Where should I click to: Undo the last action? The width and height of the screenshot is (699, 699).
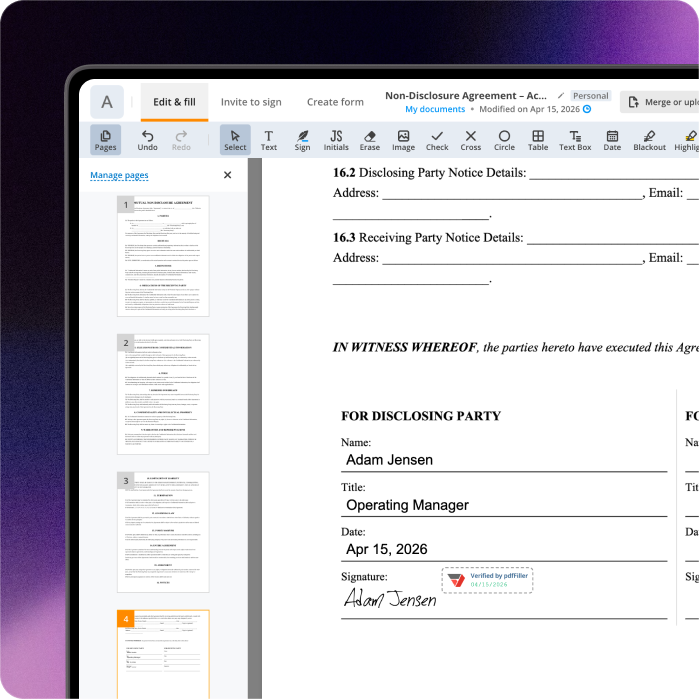147,140
